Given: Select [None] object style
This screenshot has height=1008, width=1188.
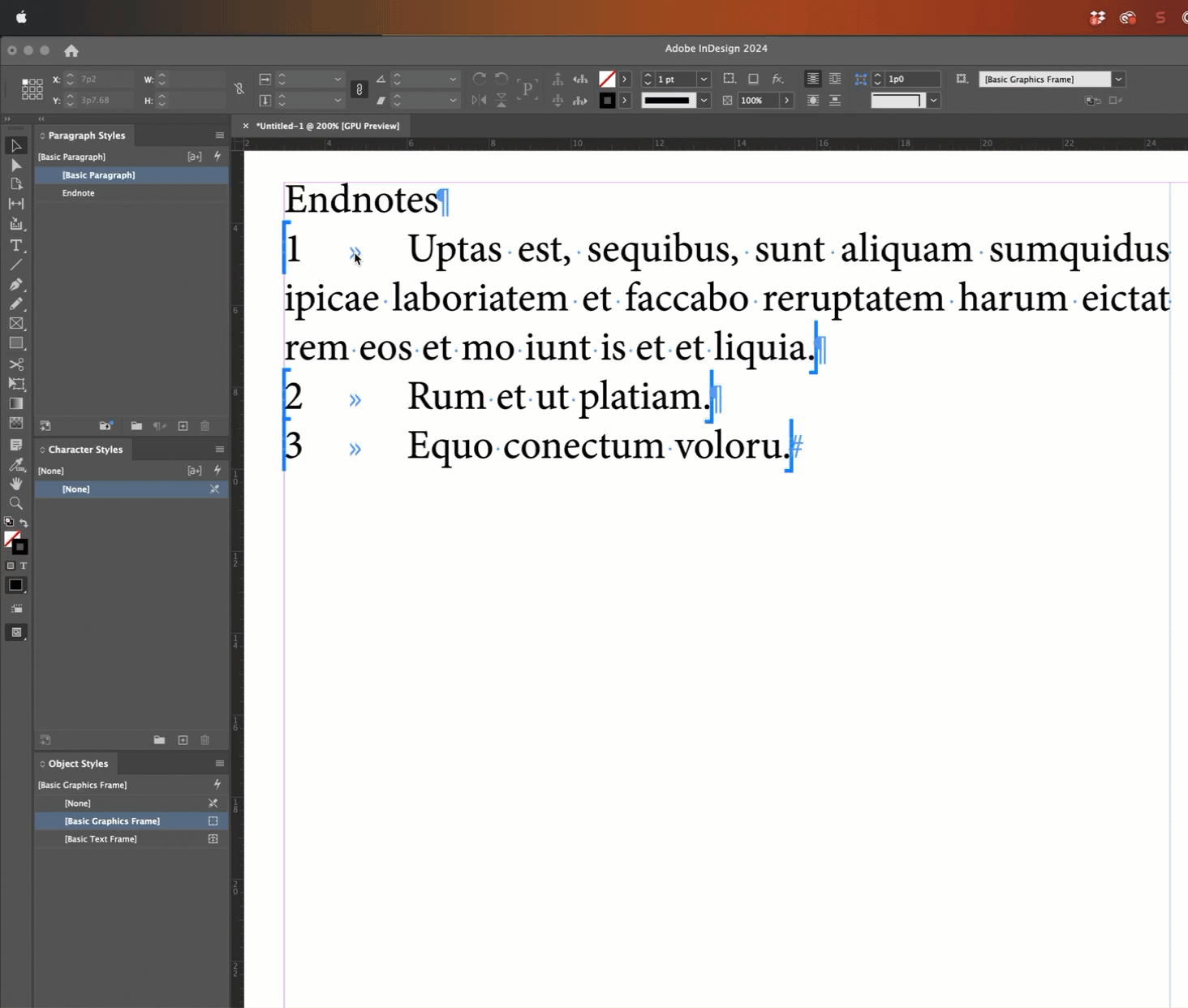Looking at the screenshot, I should pyautogui.click(x=131, y=803).
